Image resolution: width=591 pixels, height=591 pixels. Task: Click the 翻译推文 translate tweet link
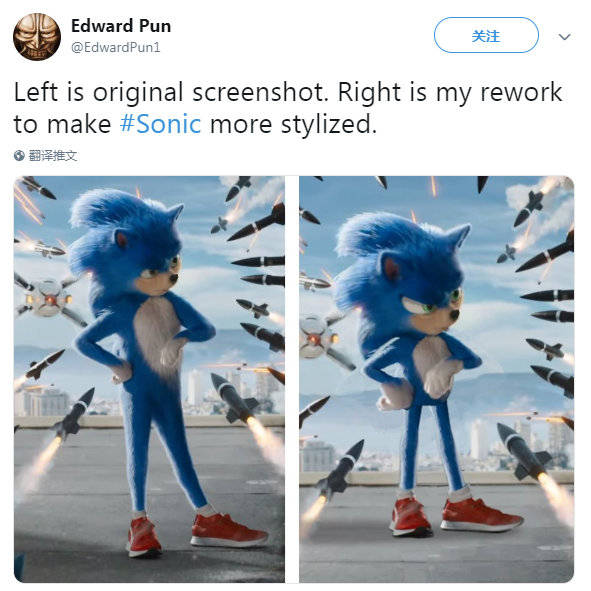pos(53,155)
